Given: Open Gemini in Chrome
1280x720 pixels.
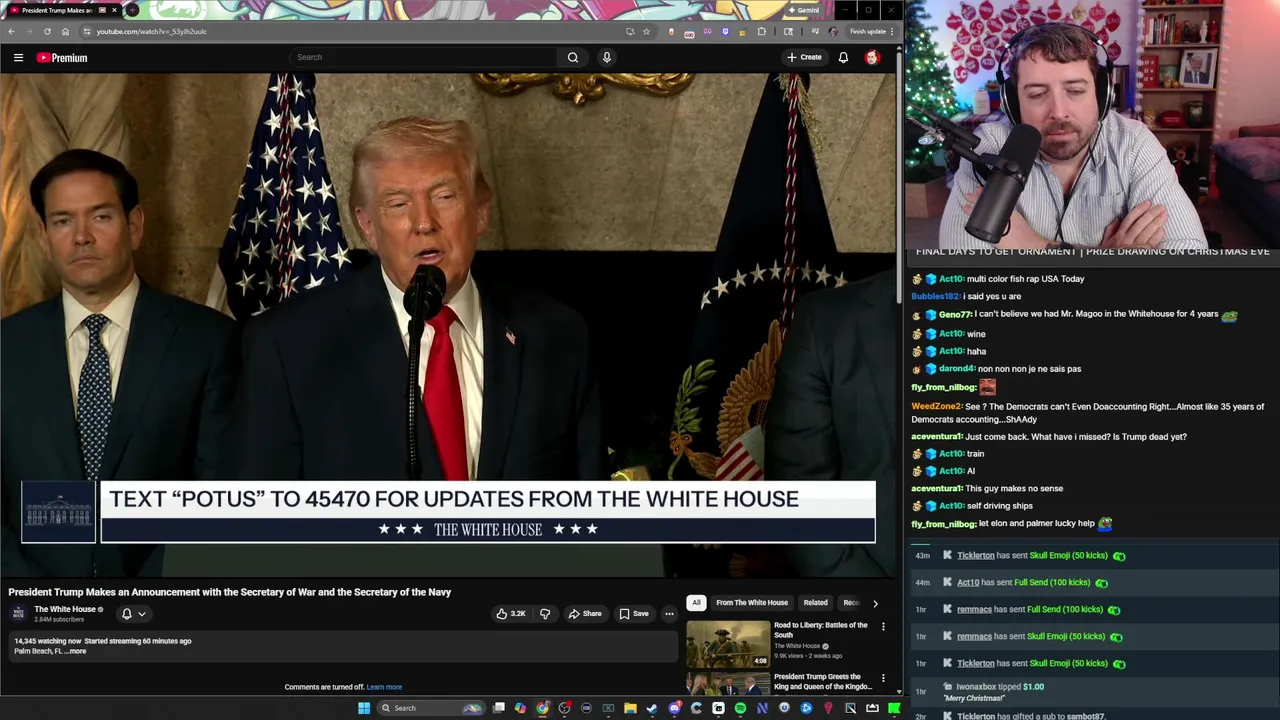Looking at the screenshot, I should tap(803, 10).
